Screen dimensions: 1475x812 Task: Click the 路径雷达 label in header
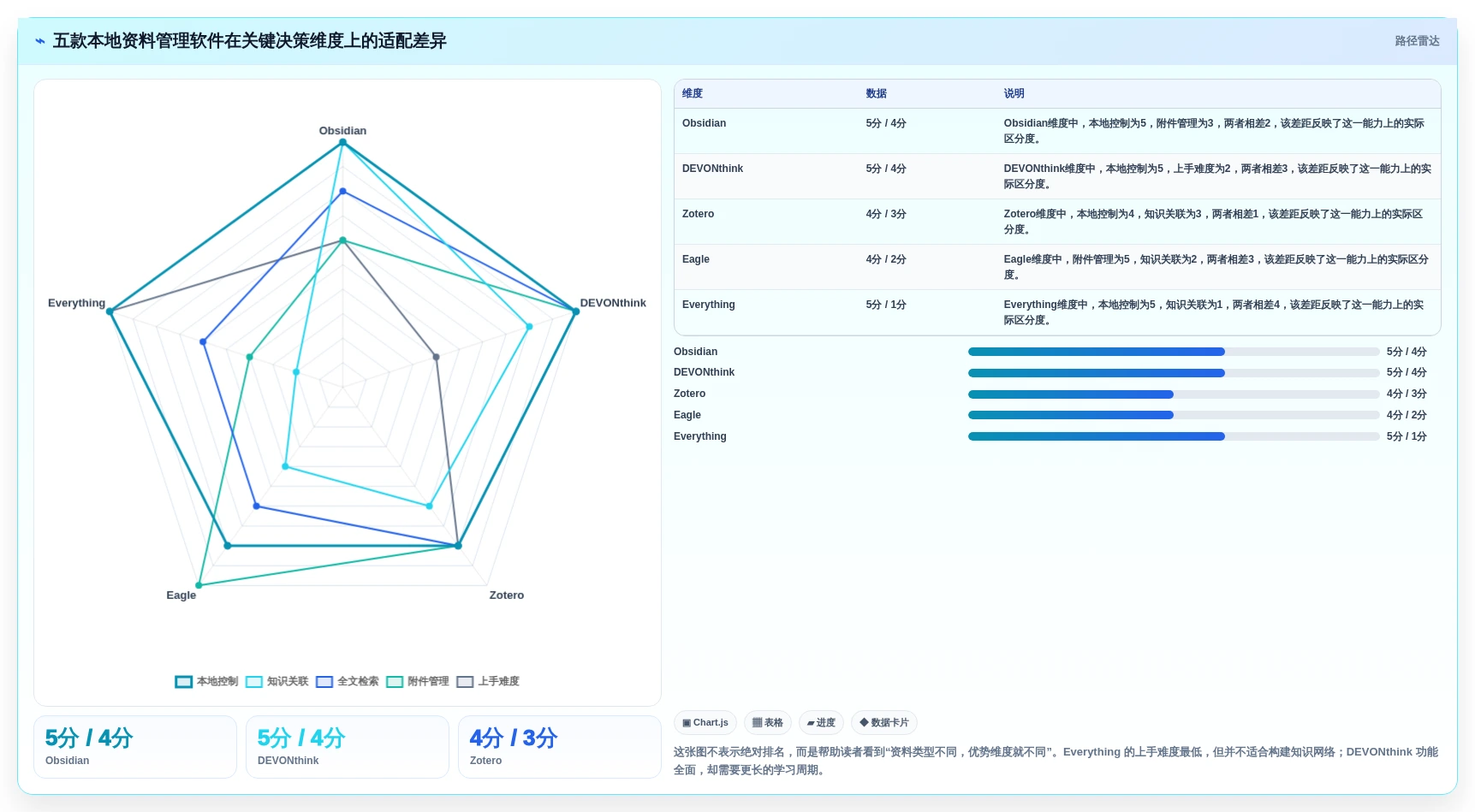pos(1417,41)
